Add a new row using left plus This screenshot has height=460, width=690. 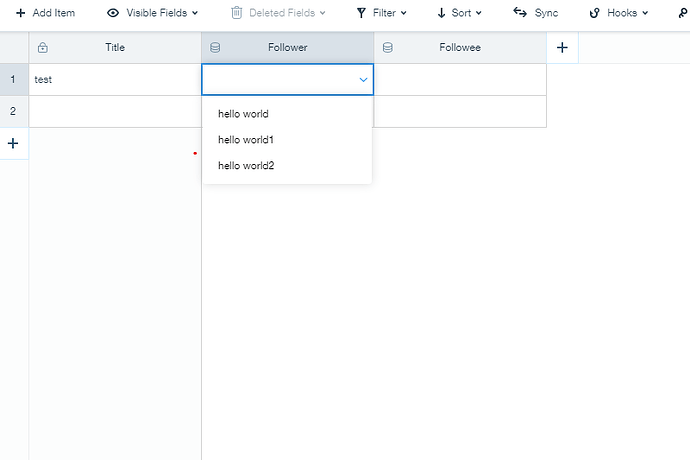point(13,143)
